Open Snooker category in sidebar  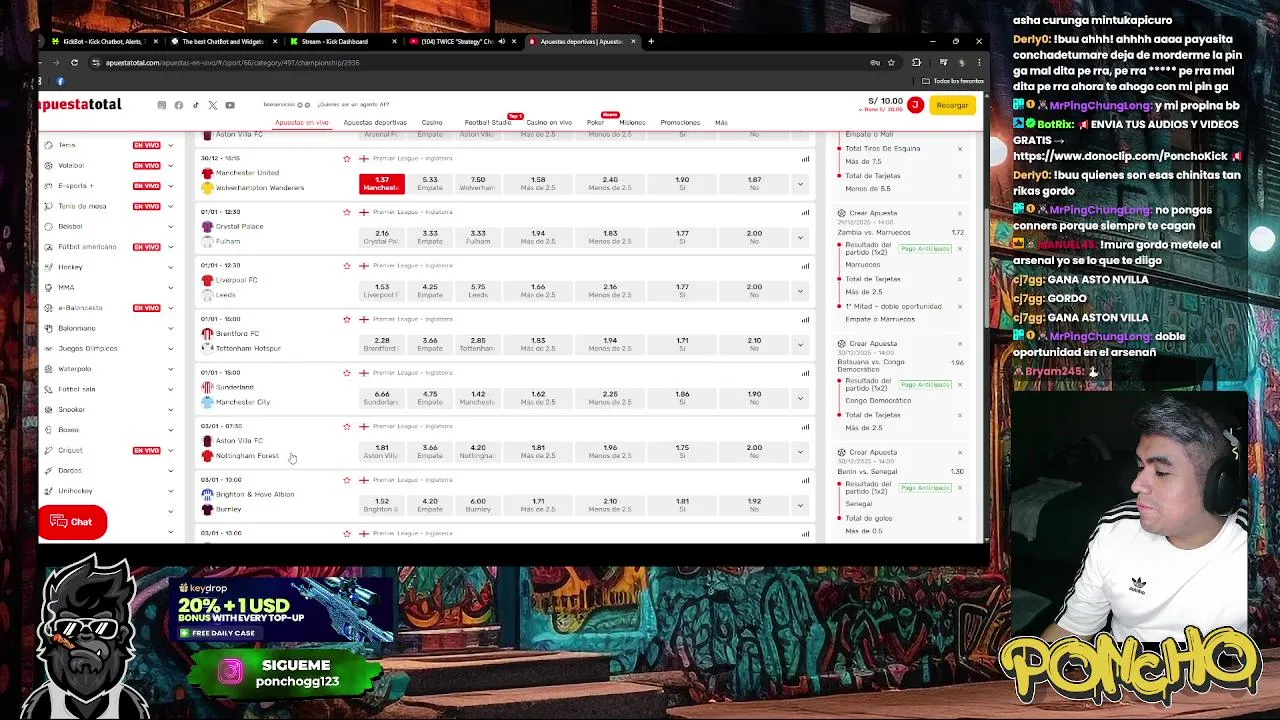[71, 409]
